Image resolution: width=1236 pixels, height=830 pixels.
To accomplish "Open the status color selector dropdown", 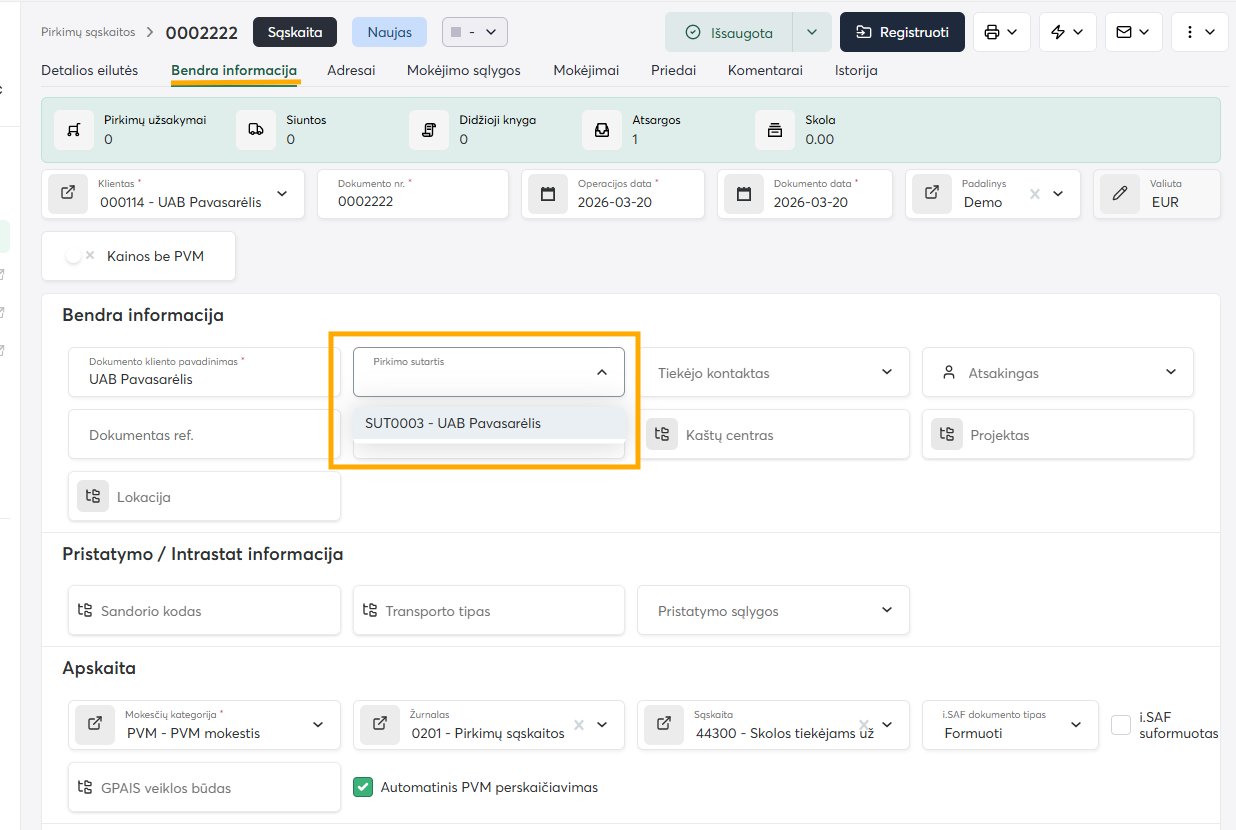I will (x=475, y=32).
